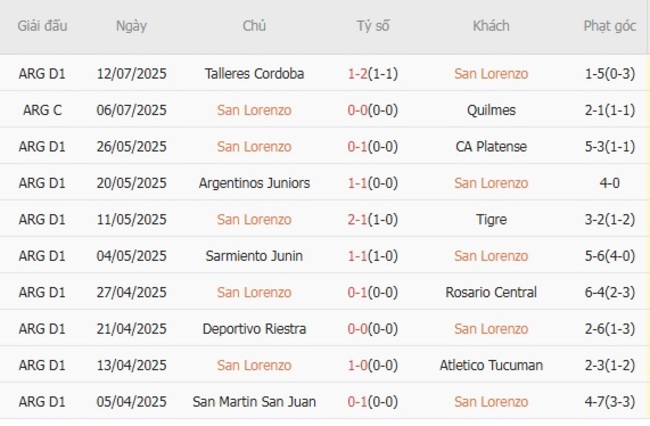Click the 1-2 score on 12/07/2025
The width and height of the screenshot is (650, 426).
(x=358, y=74)
